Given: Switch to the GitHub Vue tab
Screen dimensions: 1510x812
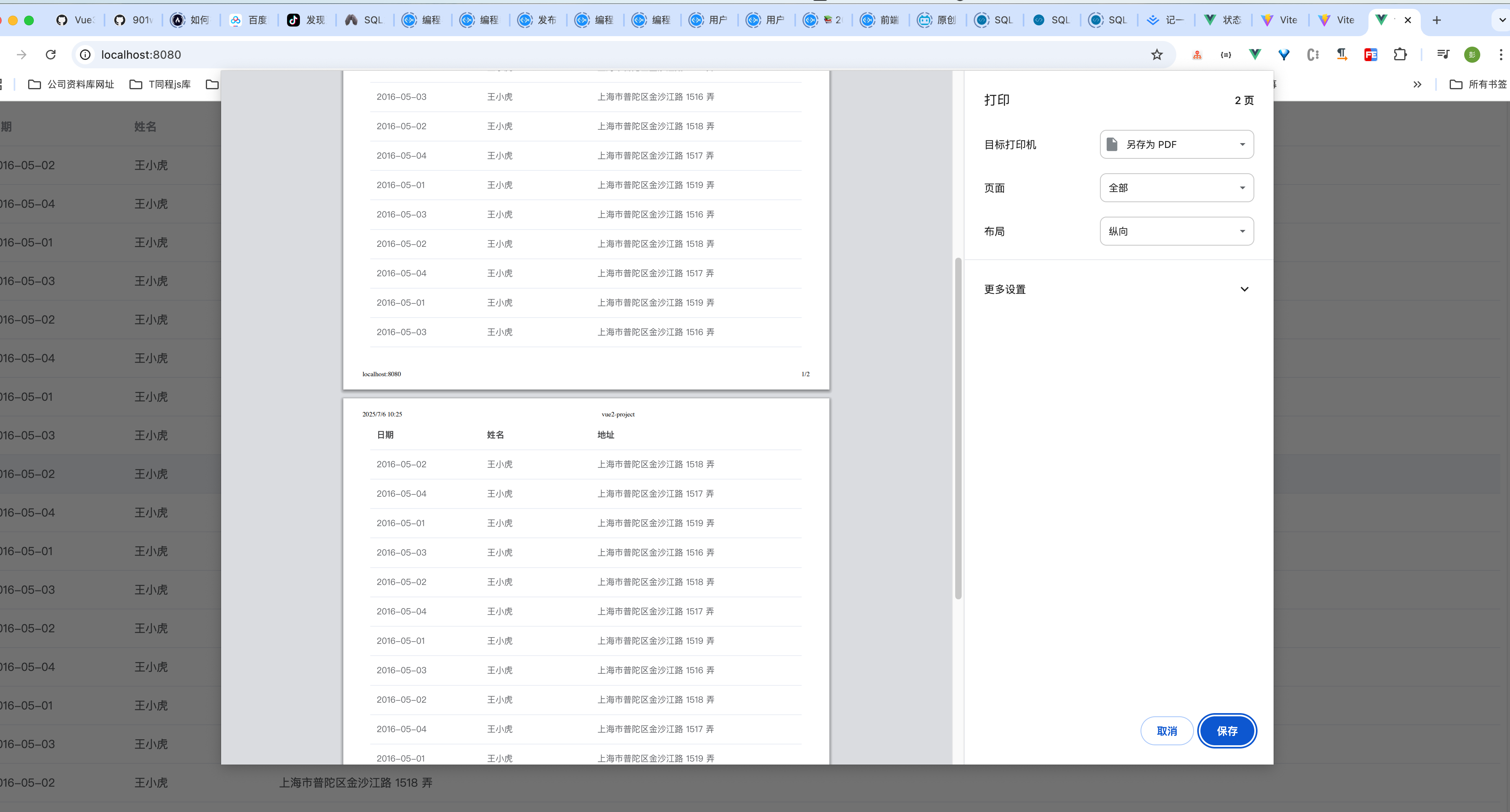Looking at the screenshot, I should [x=75, y=20].
